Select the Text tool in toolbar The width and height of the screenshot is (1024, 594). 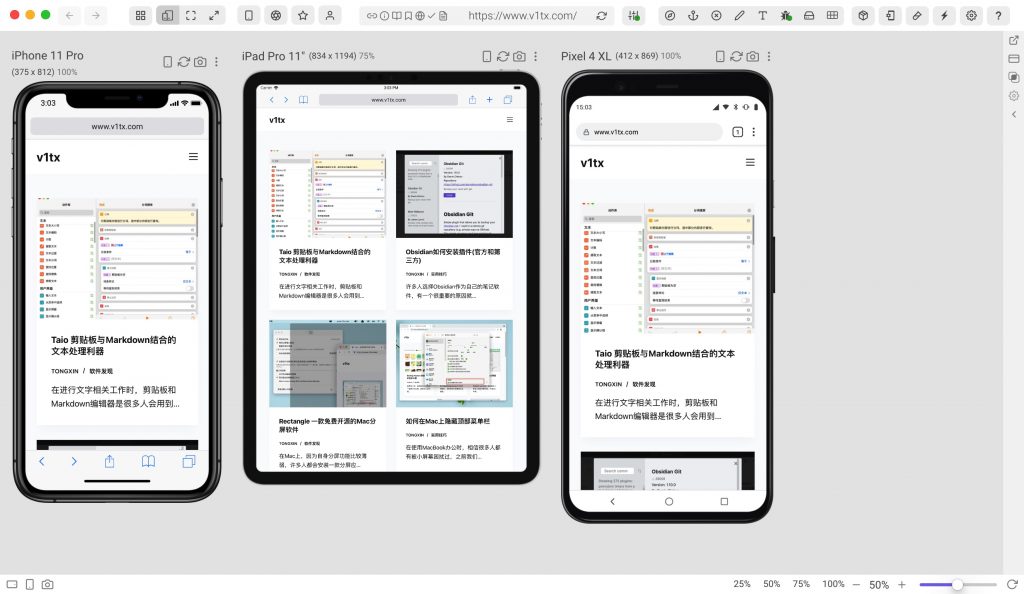pos(763,16)
